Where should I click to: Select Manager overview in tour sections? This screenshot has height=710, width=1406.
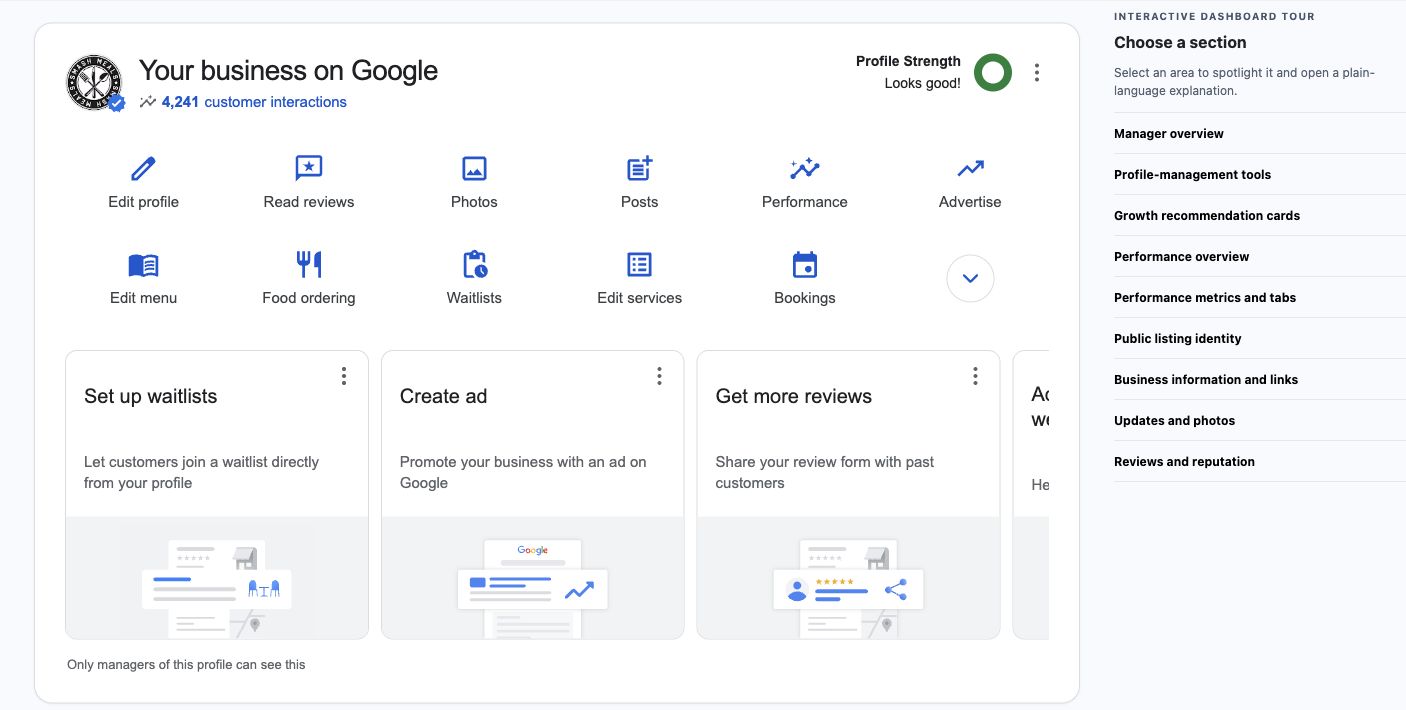pos(1260,133)
